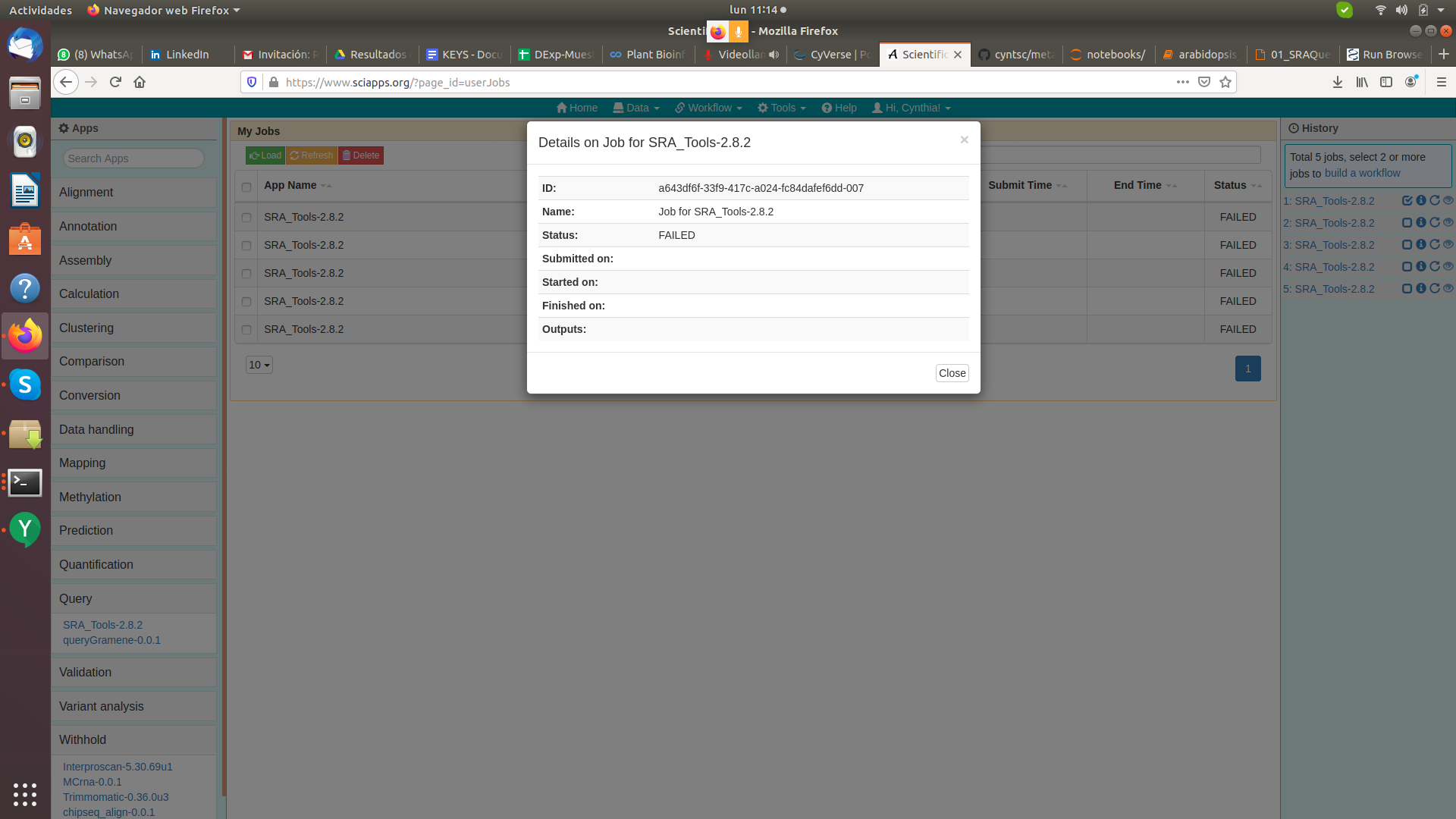Click the Home navbar item
This screenshot has height=819, width=1456.
tap(576, 108)
